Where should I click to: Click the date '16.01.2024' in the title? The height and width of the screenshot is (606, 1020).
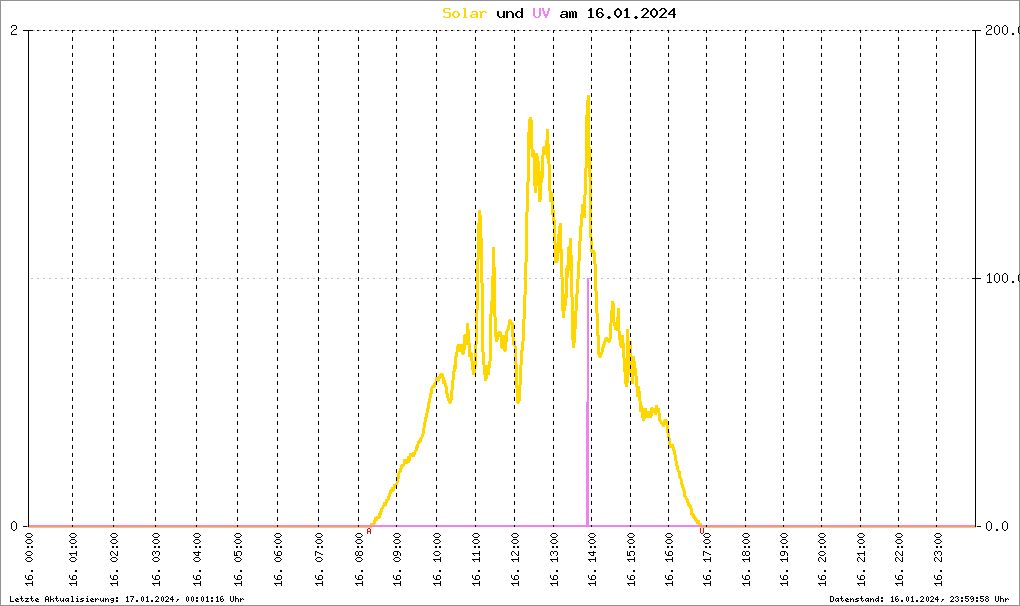coord(631,13)
